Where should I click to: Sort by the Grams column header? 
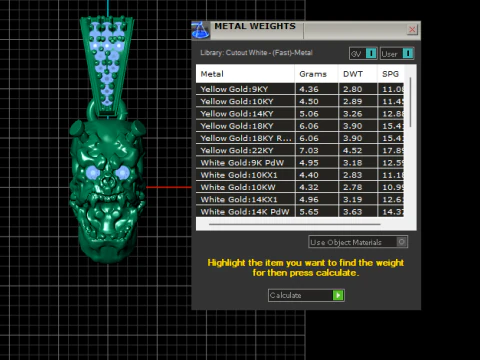point(316,74)
